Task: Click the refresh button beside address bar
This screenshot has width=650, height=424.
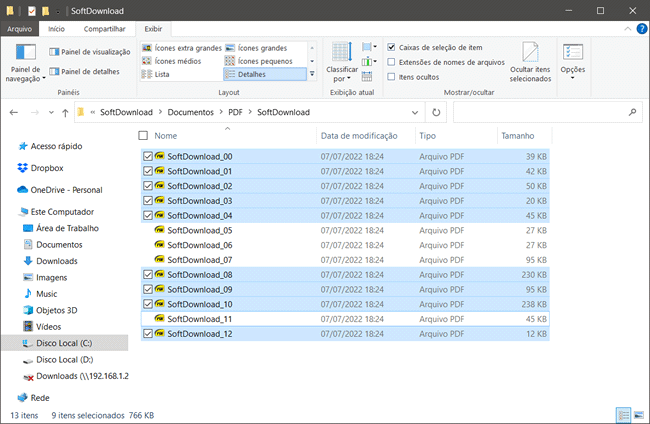Action: tap(437, 112)
